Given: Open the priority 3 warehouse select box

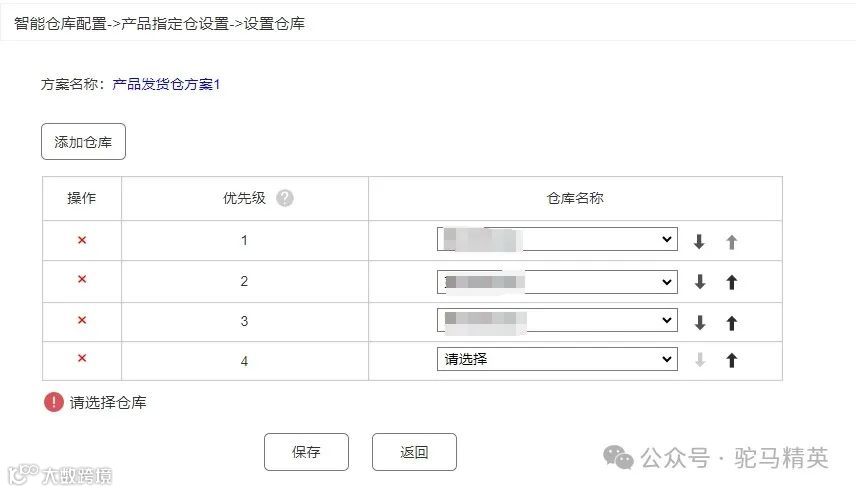Looking at the screenshot, I should tap(557, 321).
